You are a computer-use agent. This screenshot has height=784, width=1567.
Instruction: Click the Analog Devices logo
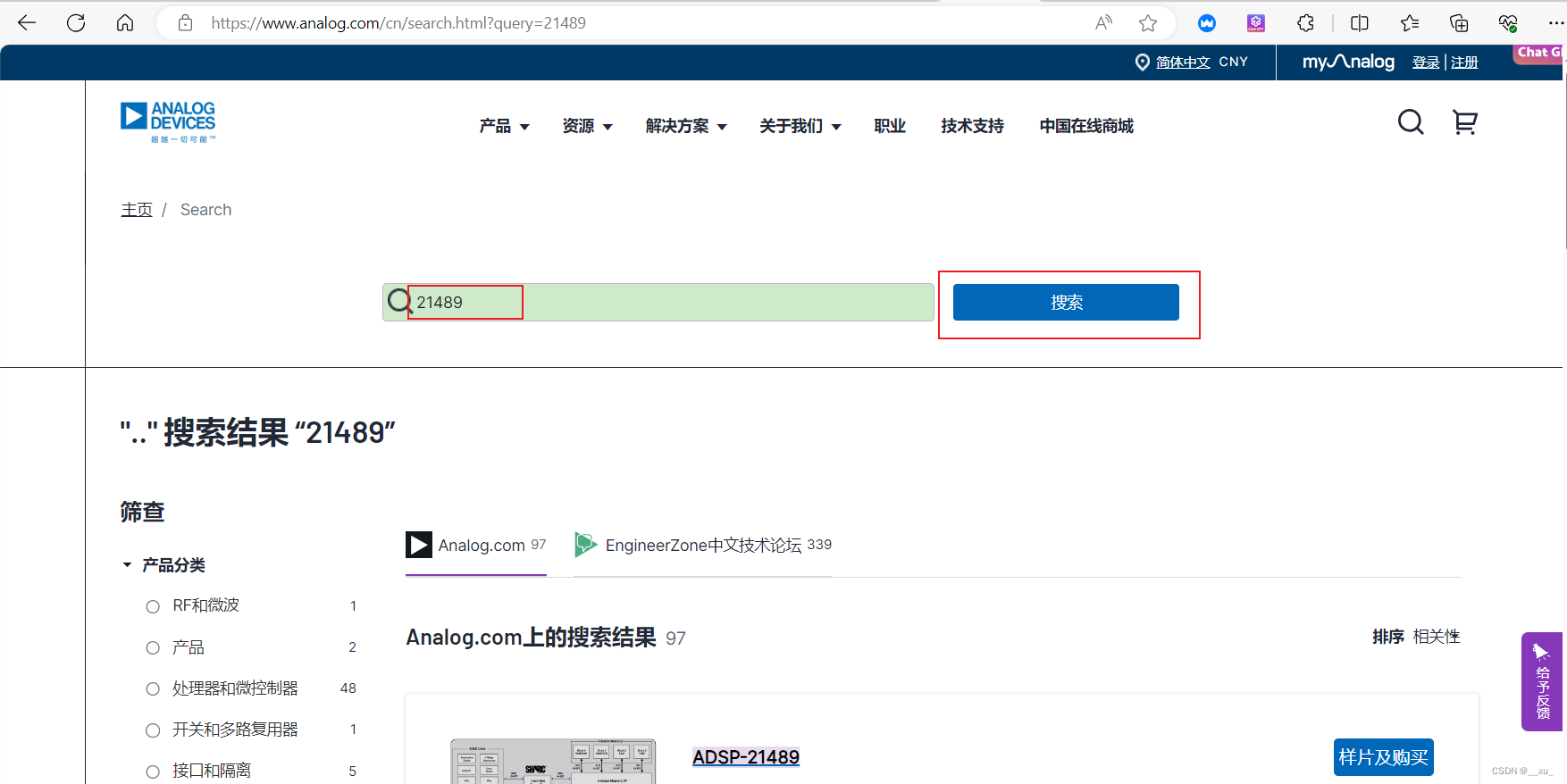pyautogui.click(x=168, y=122)
